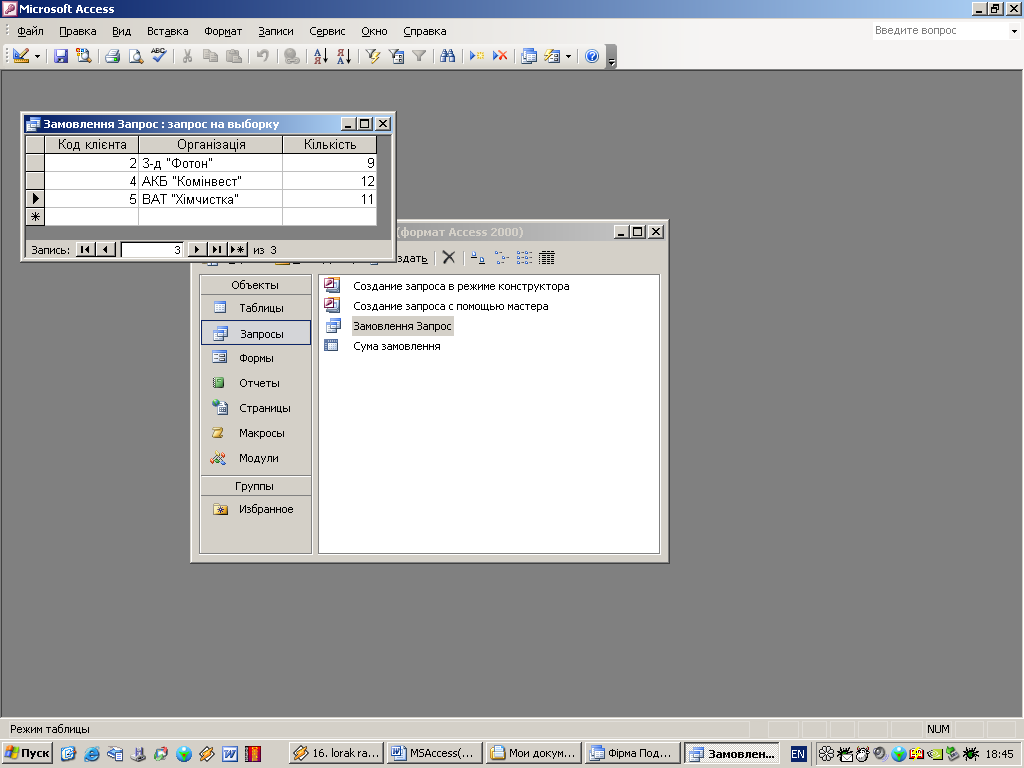Image resolution: width=1024 pixels, height=768 pixels.
Task: Switch to Details view in database window
Action: (547, 257)
